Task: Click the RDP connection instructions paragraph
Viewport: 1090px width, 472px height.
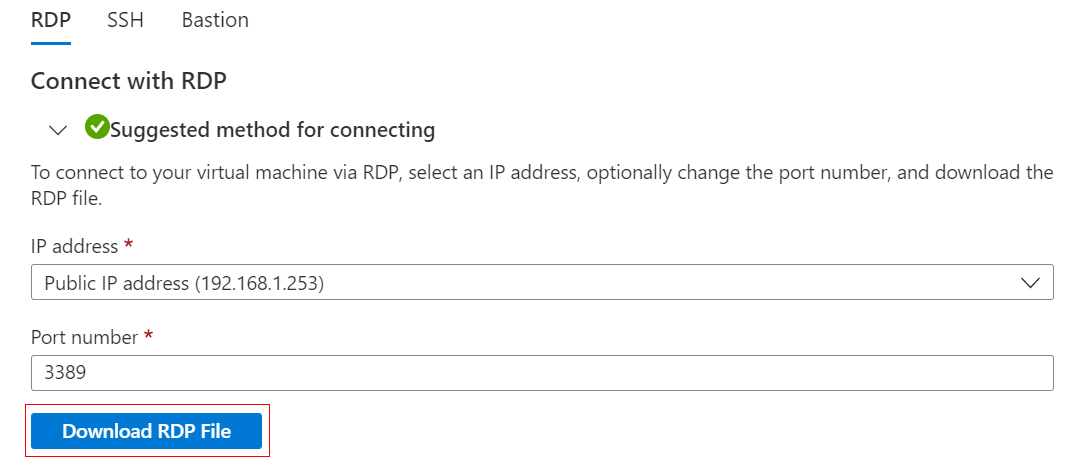Action: coord(542,173)
